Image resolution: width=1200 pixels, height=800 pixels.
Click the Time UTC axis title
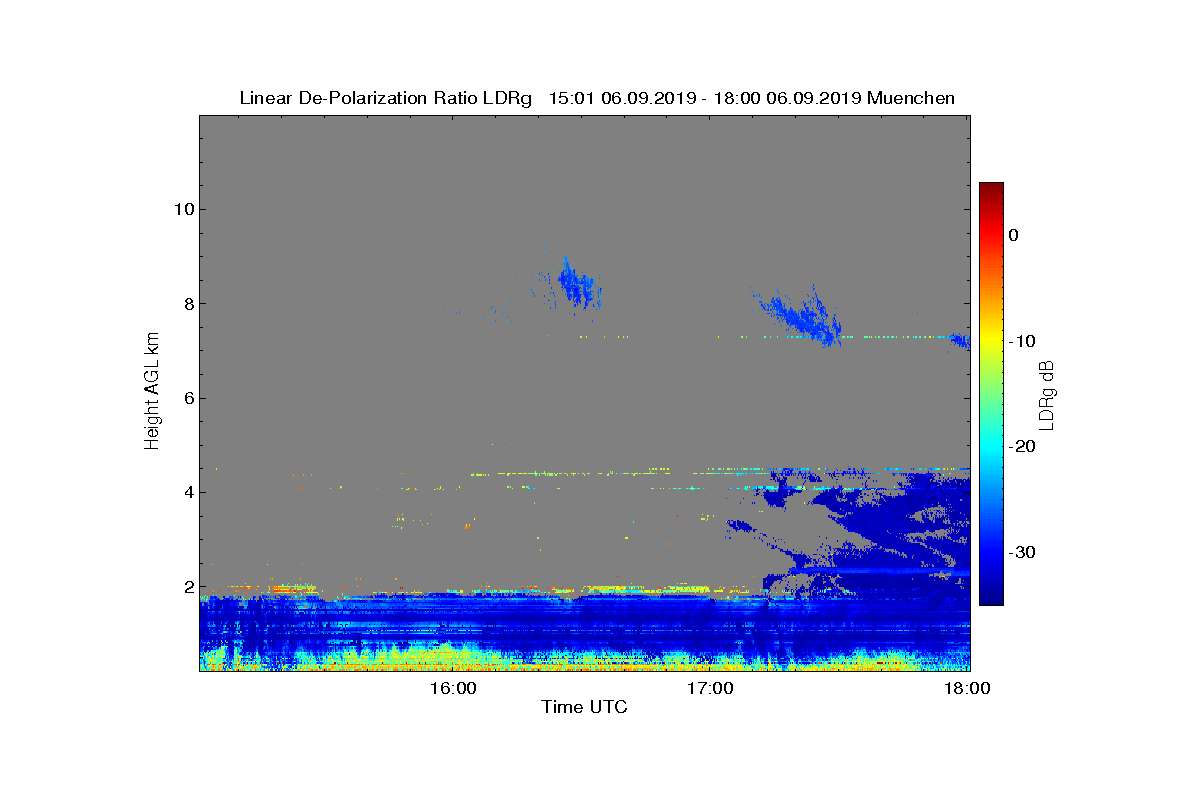584,707
